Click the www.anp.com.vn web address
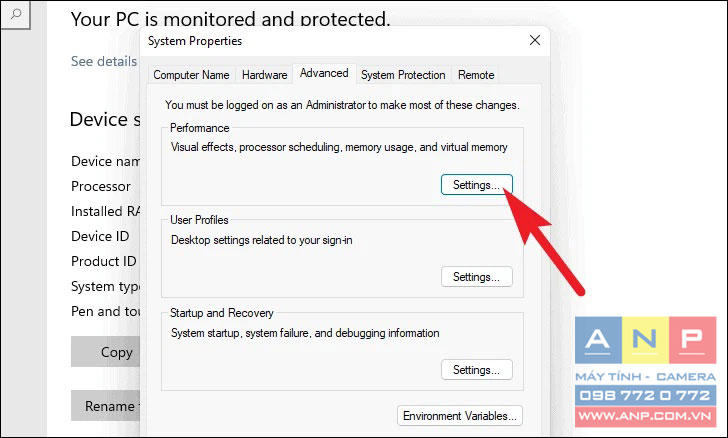 [645, 416]
